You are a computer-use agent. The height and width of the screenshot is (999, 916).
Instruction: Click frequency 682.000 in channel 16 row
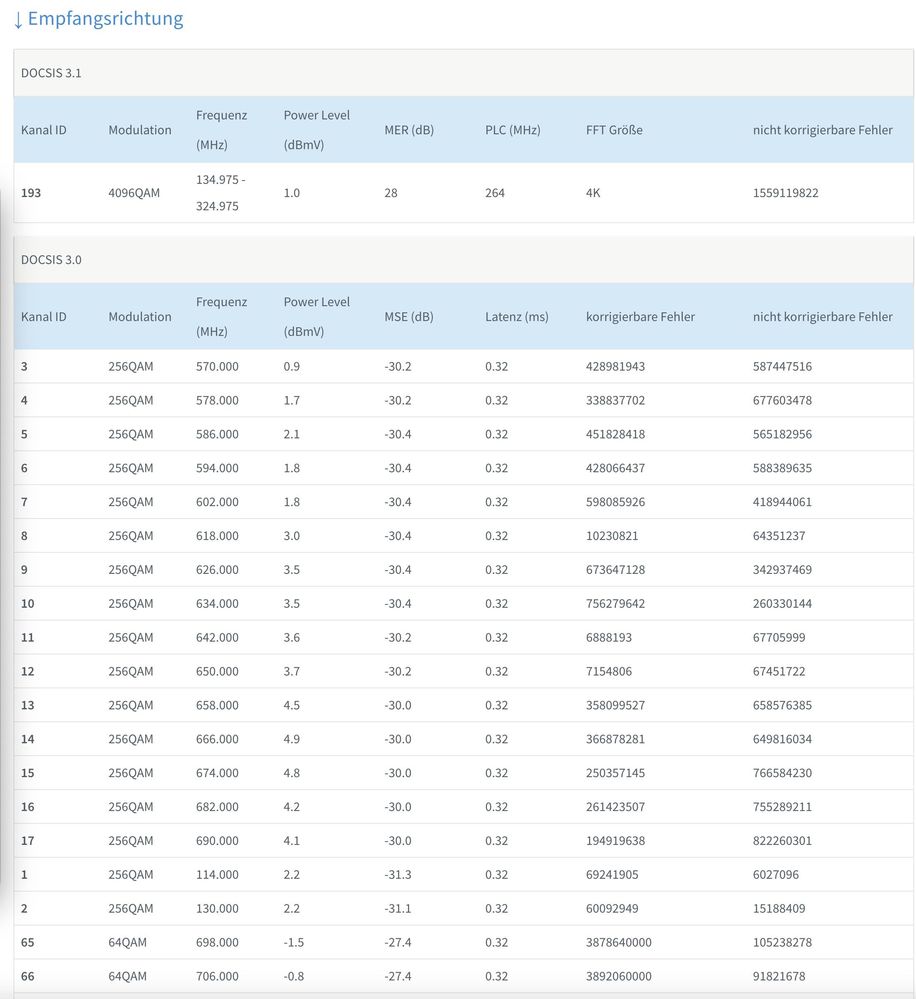(x=217, y=807)
